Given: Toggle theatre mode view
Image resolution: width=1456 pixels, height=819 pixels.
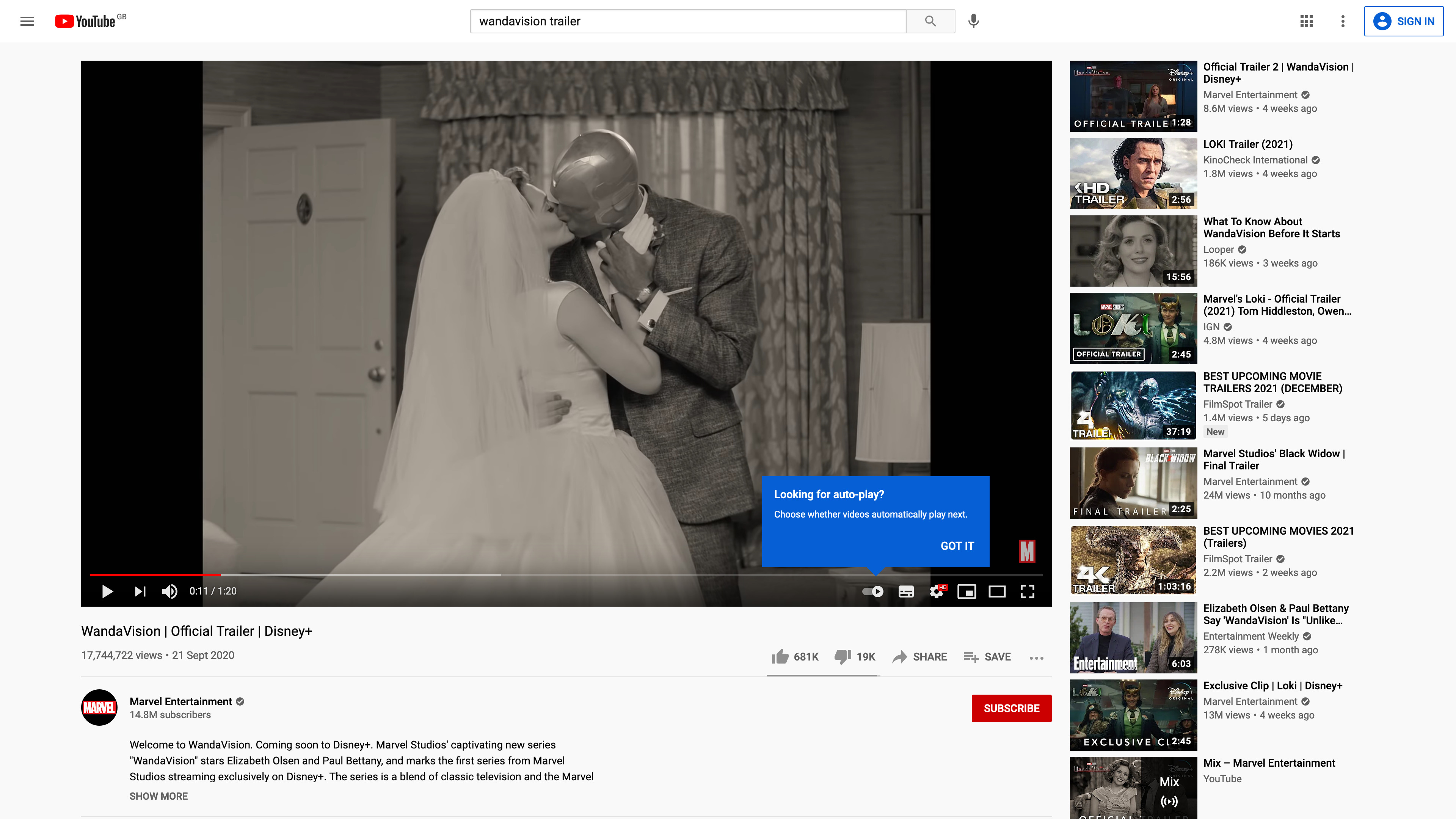Looking at the screenshot, I should click(x=997, y=591).
